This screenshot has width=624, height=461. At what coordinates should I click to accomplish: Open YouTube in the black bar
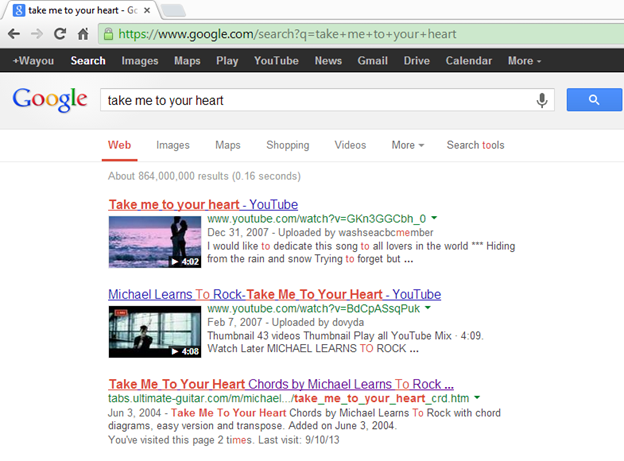[x=276, y=61]
